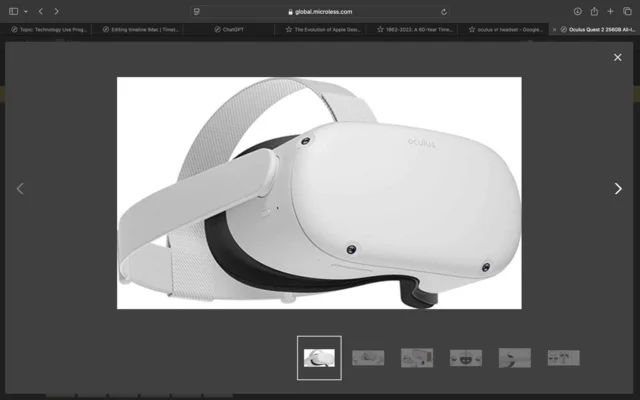Open the tab group dropdown arrow
Image resolution: width=640 pixels, height=400 pixels.
26,11
